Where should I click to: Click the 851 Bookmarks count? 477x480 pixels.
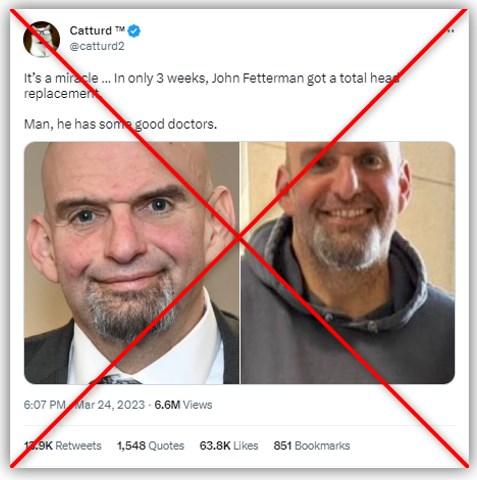click(312, 446)
